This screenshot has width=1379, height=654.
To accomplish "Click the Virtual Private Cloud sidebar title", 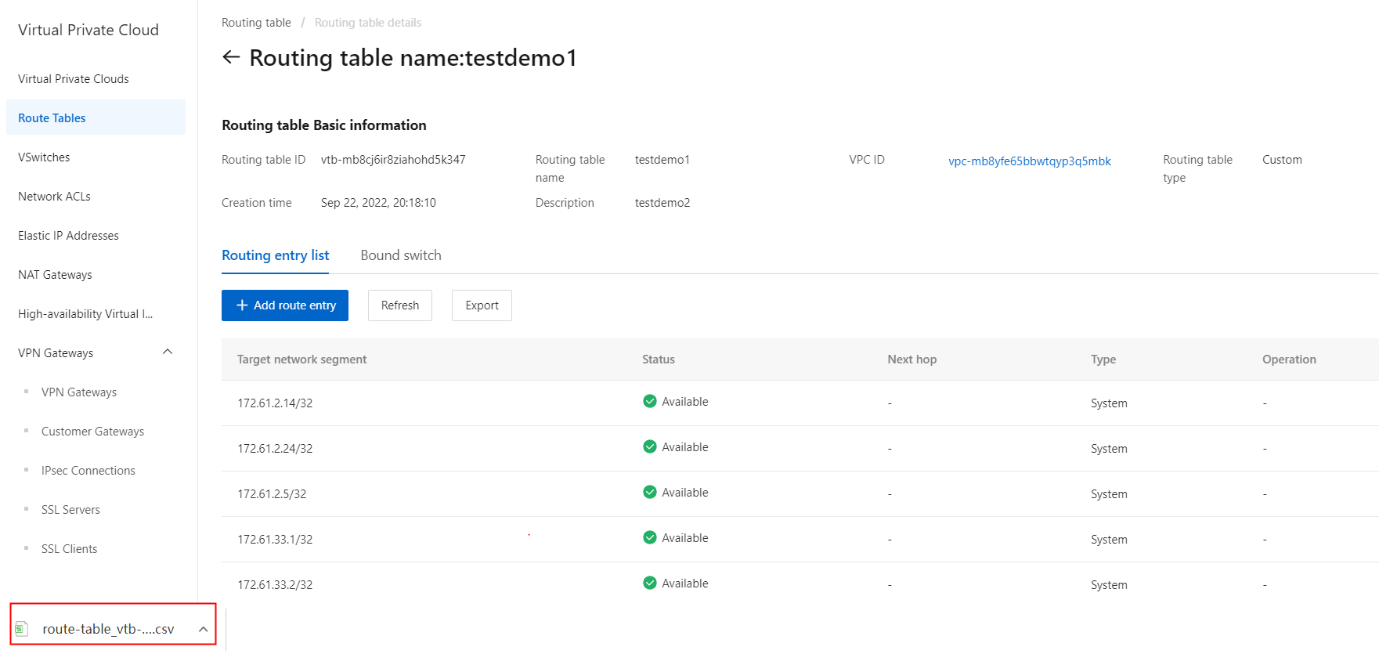I will (x=88, y=30).
